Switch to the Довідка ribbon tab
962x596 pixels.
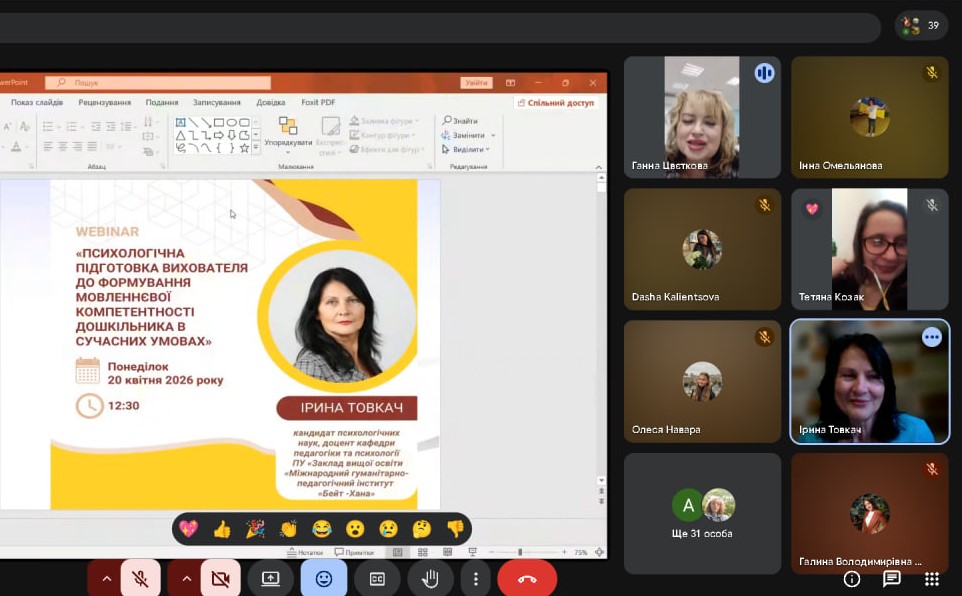270,102
